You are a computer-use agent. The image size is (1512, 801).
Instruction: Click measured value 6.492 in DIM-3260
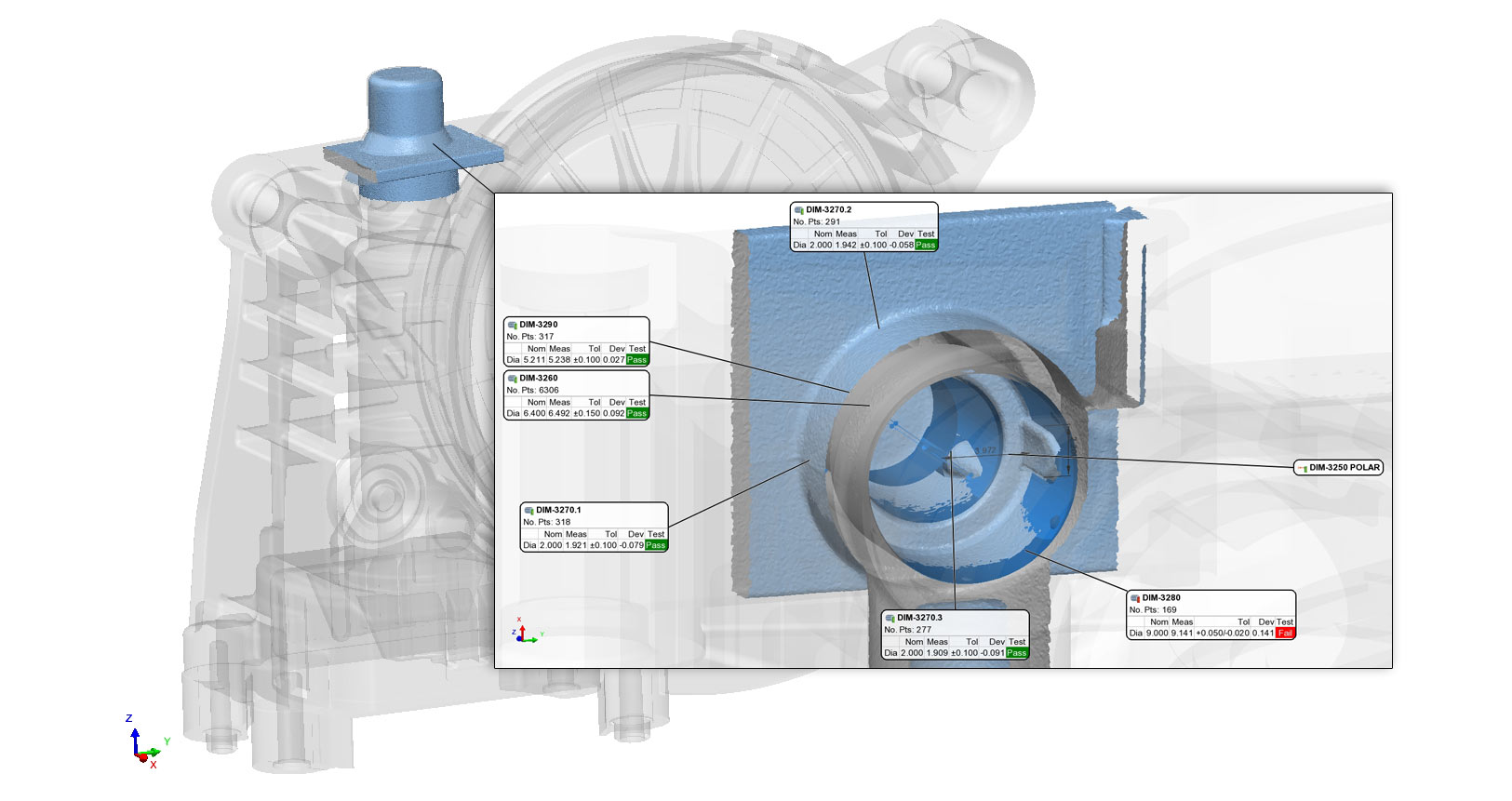pos(559,413)
